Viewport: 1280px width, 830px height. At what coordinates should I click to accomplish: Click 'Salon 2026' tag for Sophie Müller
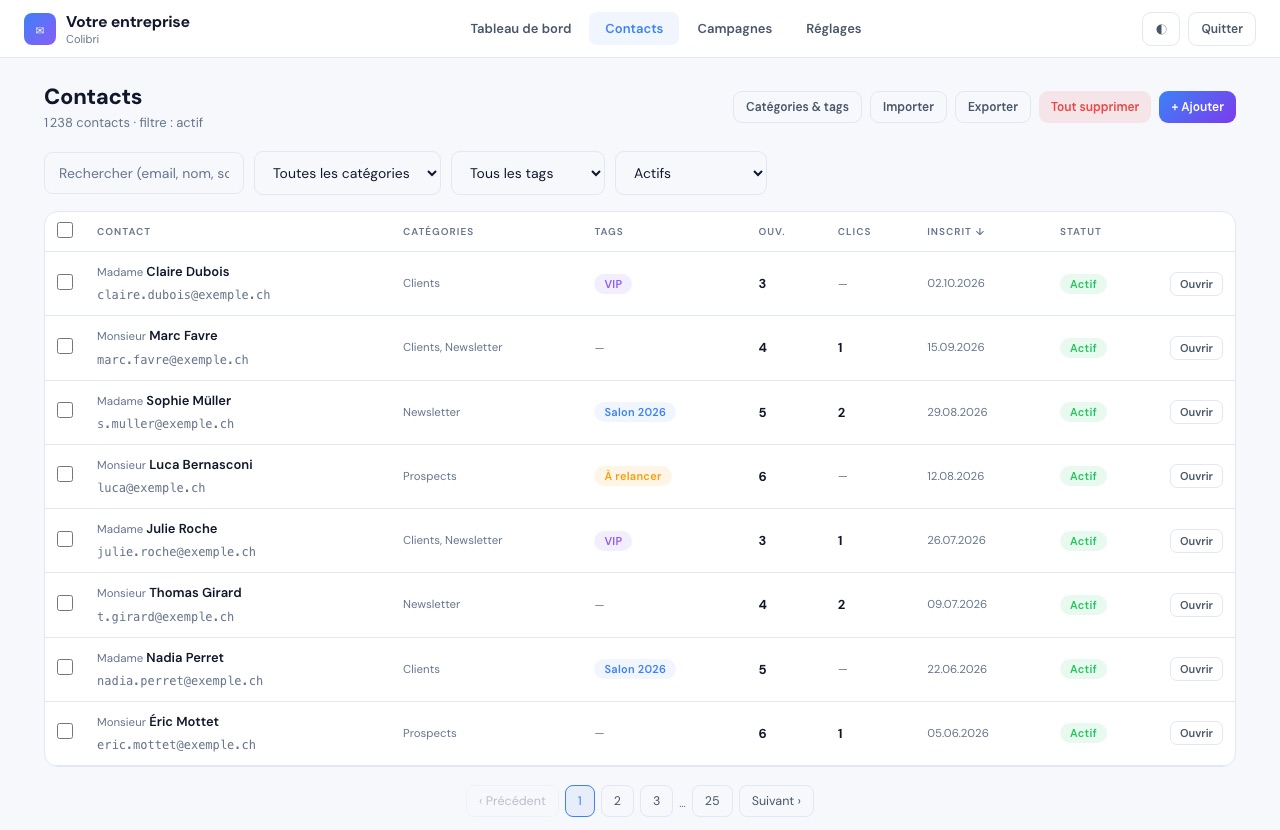[x=635, y=412]
